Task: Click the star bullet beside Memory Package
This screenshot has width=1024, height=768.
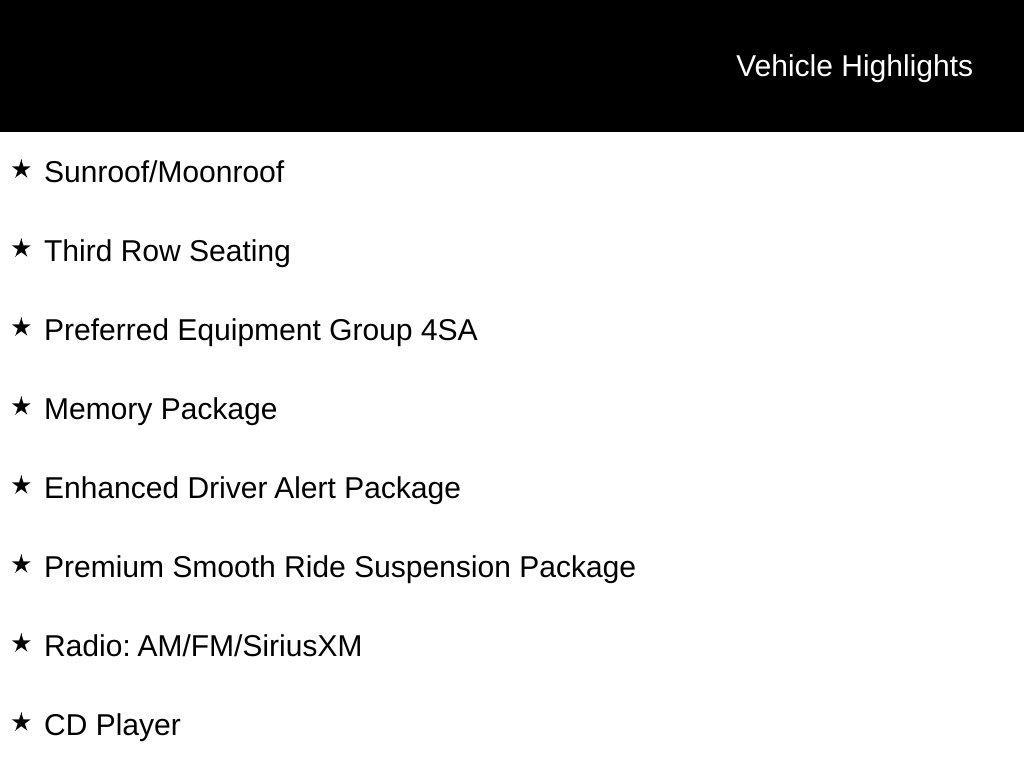Action: click(x=21, y=406)
